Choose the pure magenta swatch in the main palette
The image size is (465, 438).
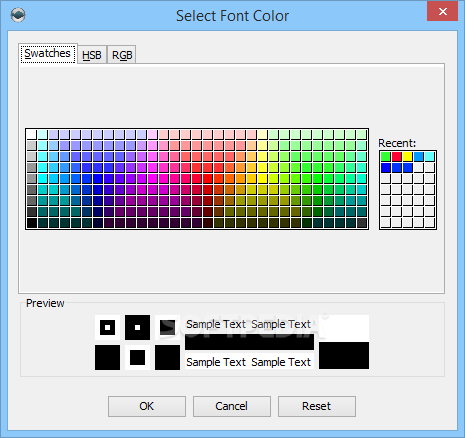pyautogui.click(x=153, y=179)
